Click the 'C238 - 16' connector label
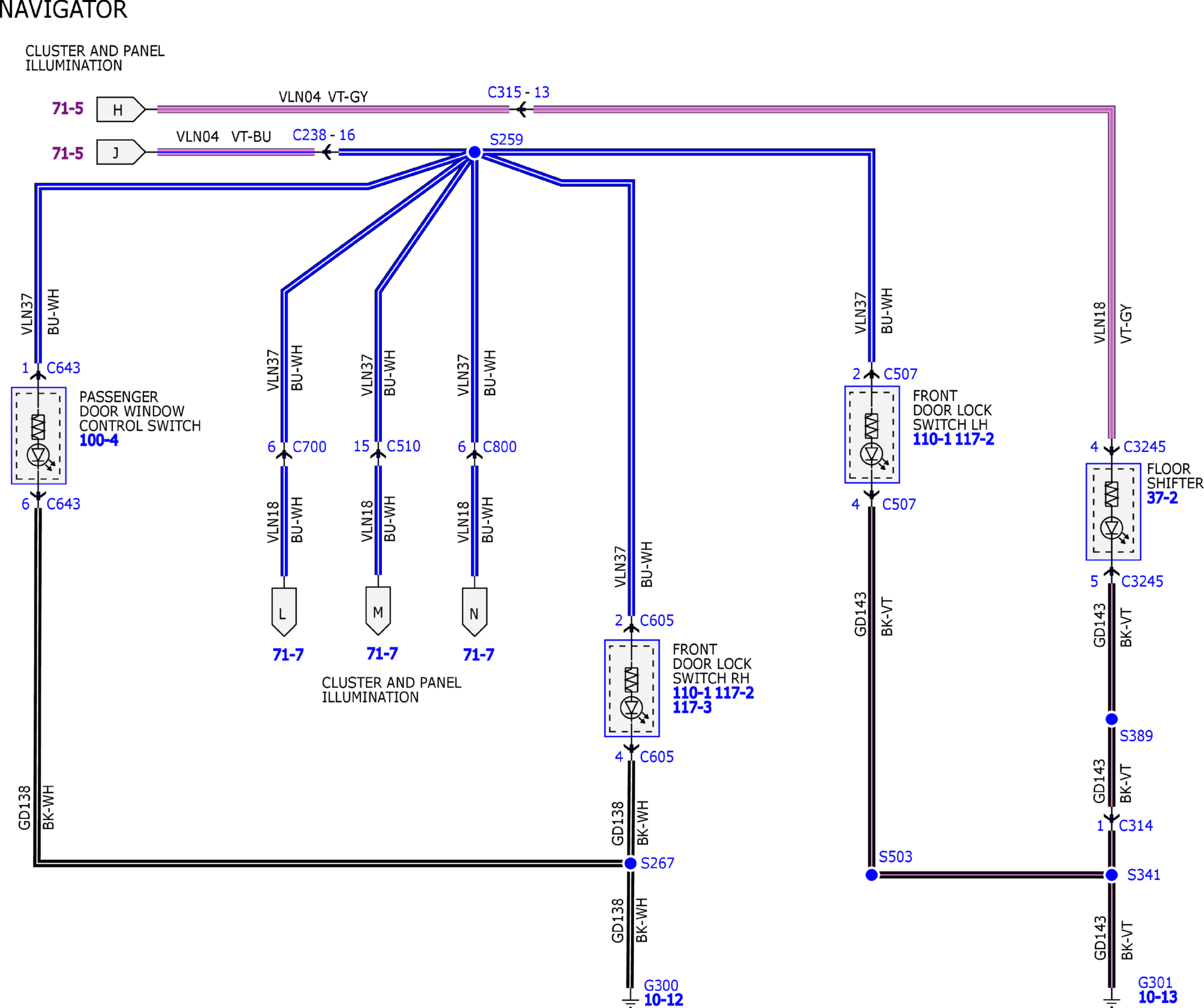Screen dimensions: 1204x1008 tap(323, 135)
